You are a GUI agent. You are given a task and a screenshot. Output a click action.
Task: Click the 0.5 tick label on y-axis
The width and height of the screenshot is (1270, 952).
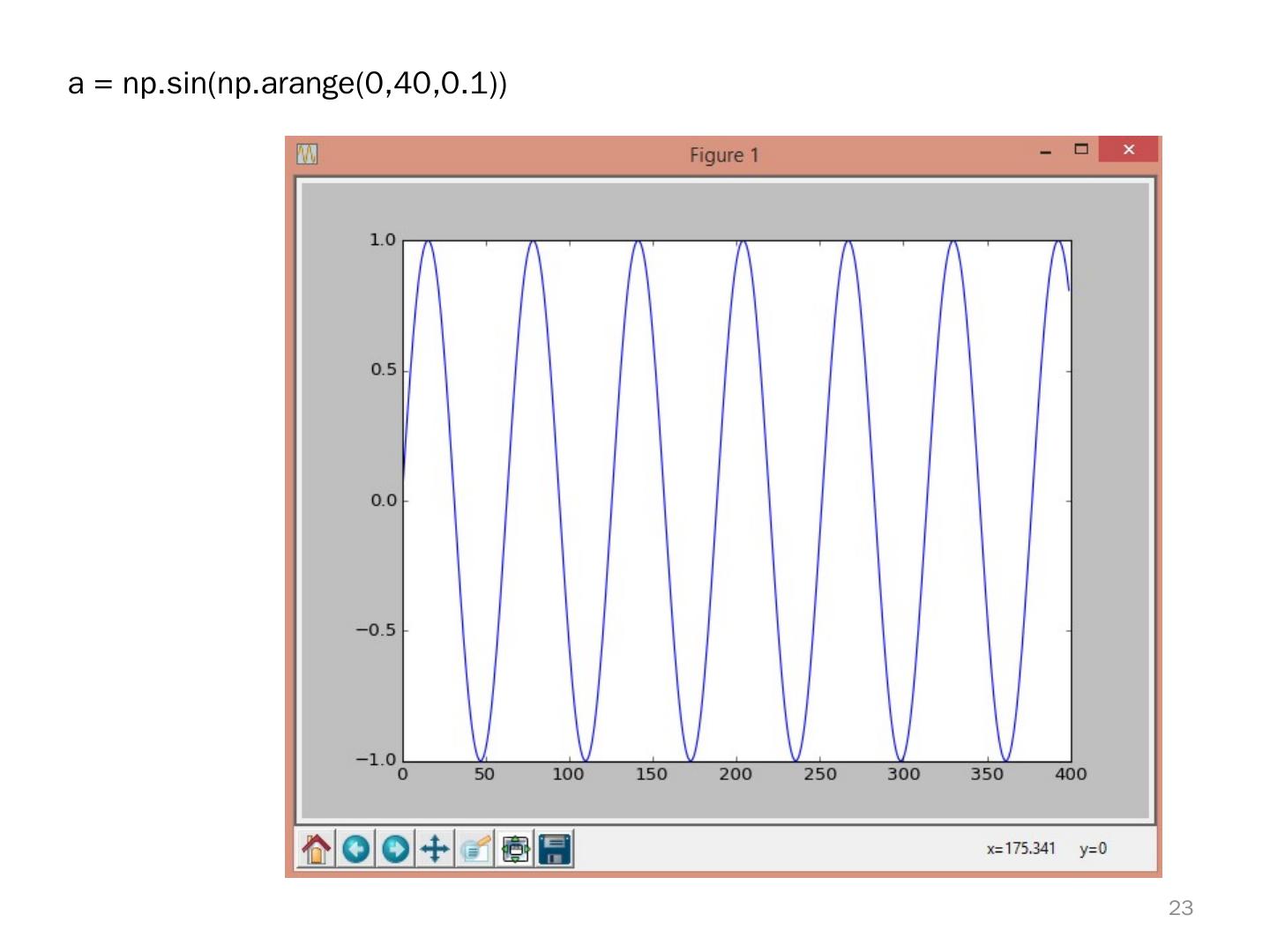point(383,370)
